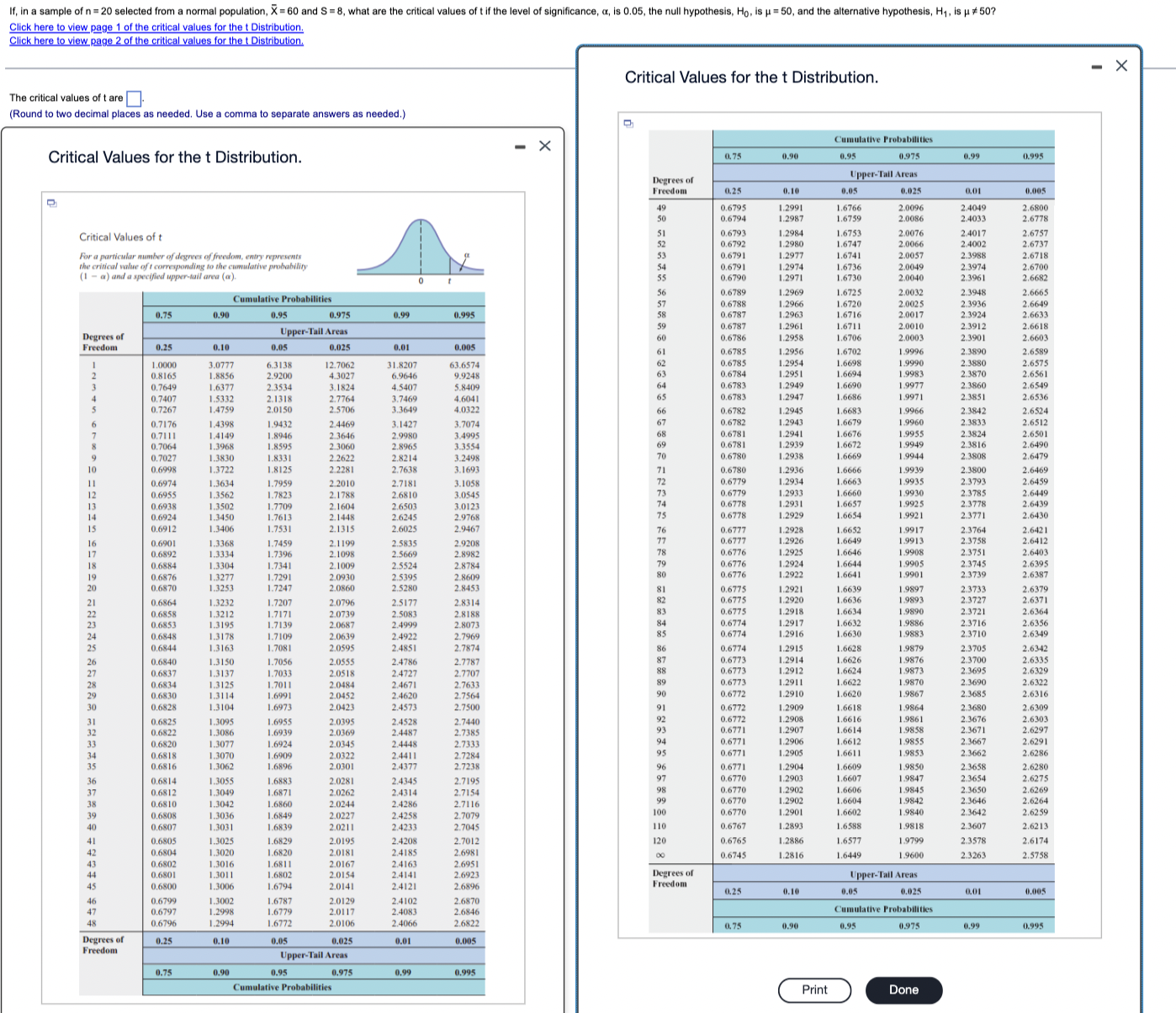1176x1013 pixels.
Task: Select value 1.9901 in the df 80 row
Action: click(911, 575)
